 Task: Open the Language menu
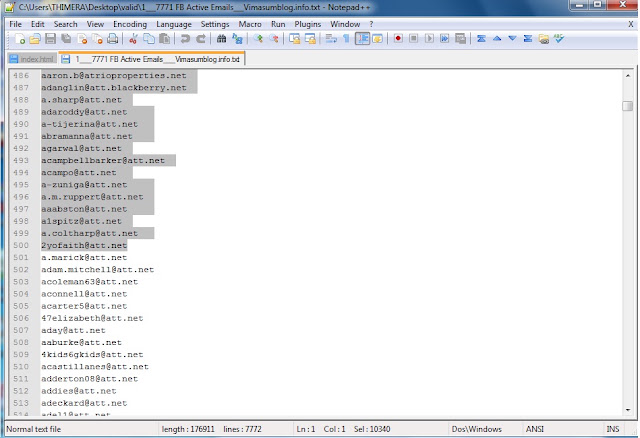click(174, 24)
